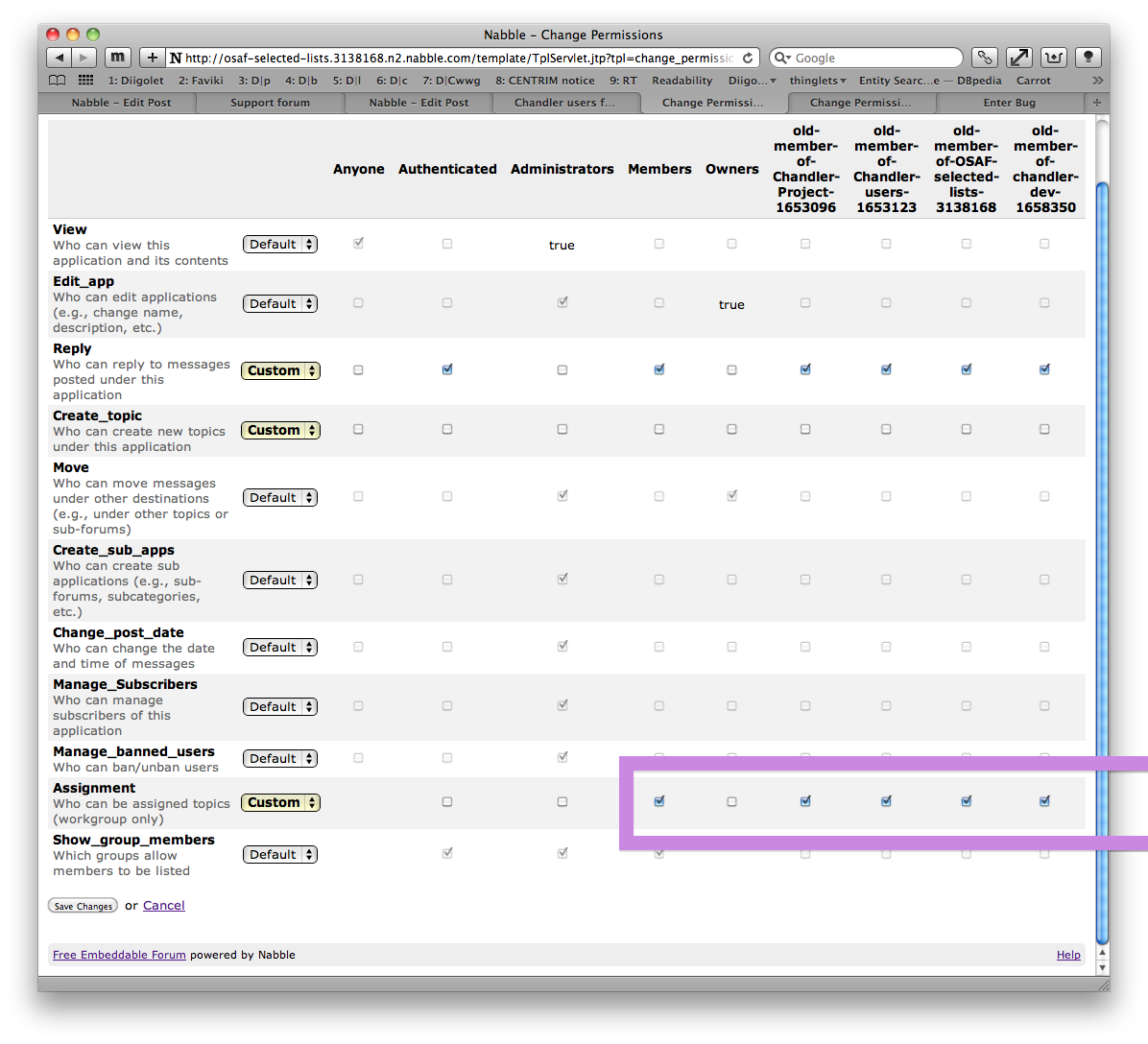
Task: Enable Reply permission for Anyone
Action: pos(358,369)
